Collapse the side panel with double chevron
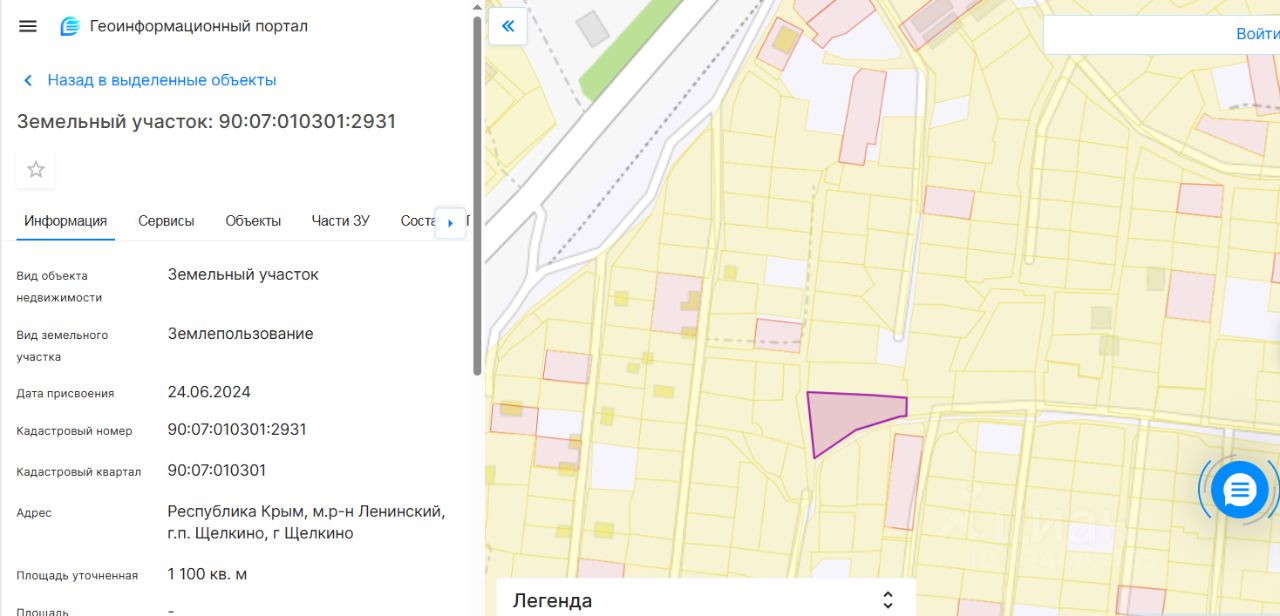Image resolution: width=1280 pixels, height=616 pixels. click(x=508, y=26)
